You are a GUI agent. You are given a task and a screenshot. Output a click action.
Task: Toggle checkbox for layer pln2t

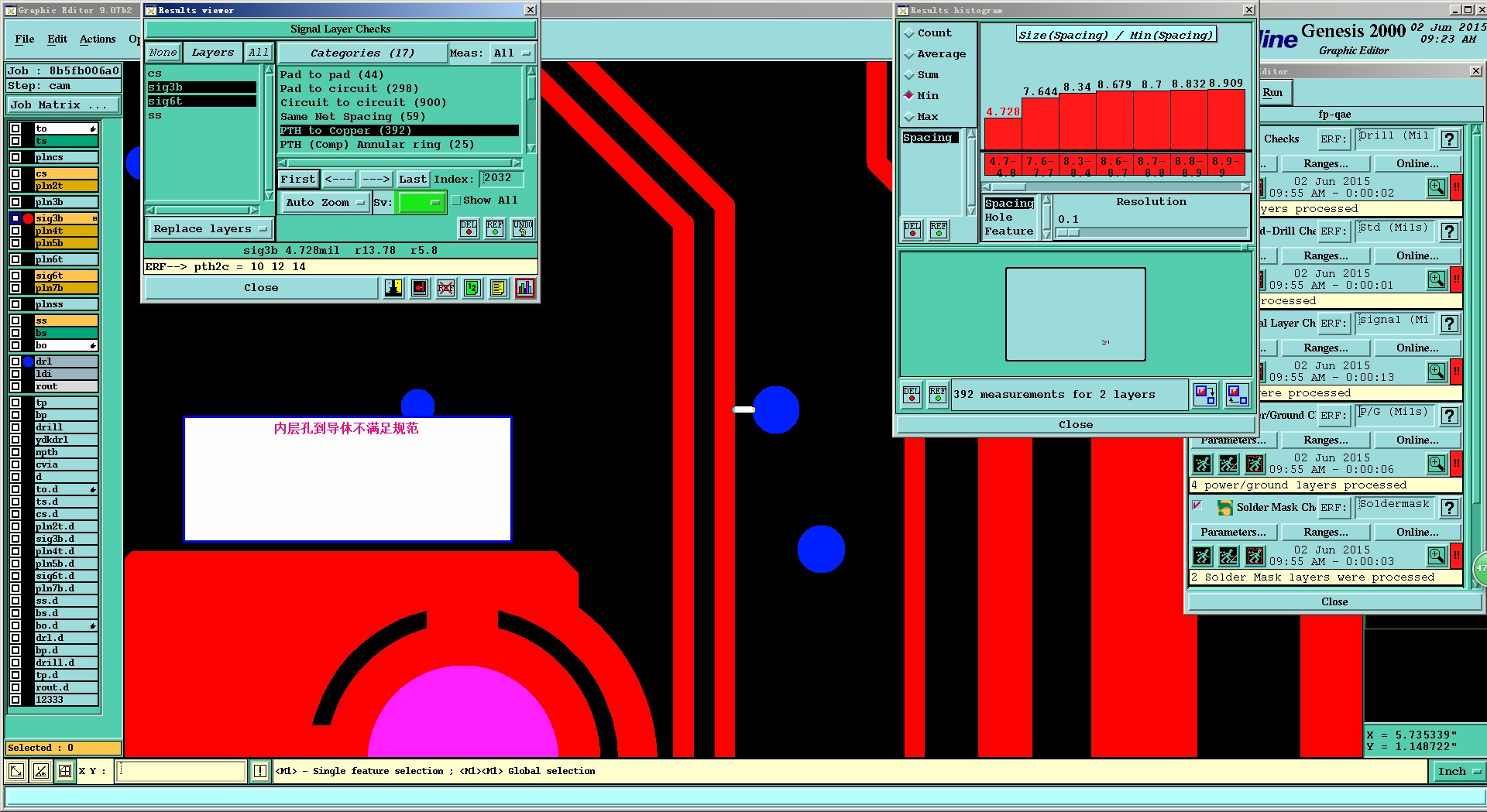[15, 186]
